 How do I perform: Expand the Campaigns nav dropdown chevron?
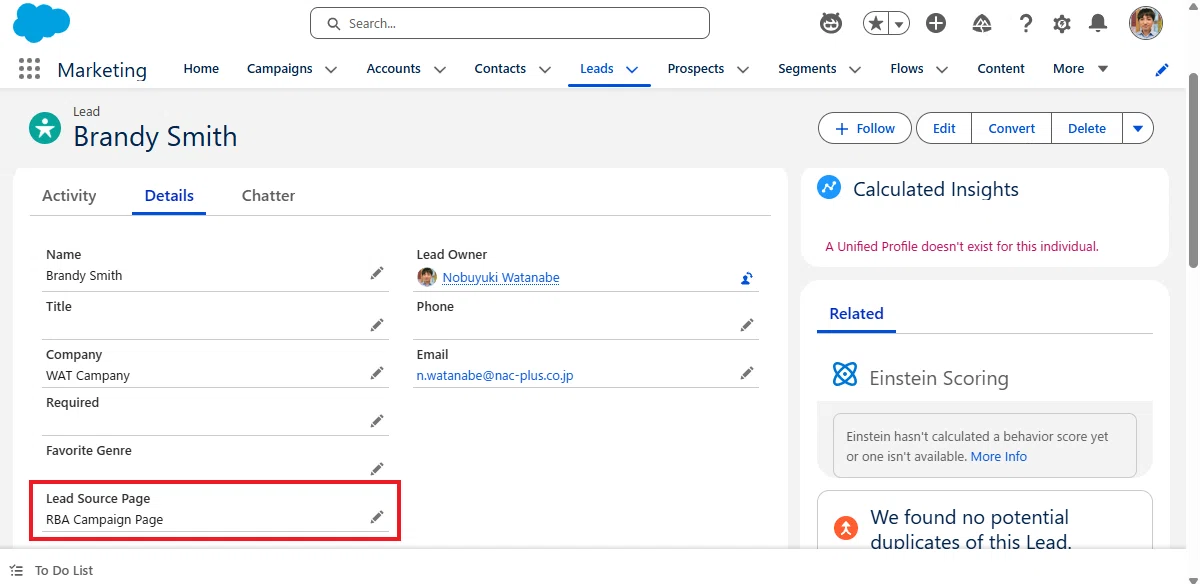pyautogui.click(x=331, y=69)
